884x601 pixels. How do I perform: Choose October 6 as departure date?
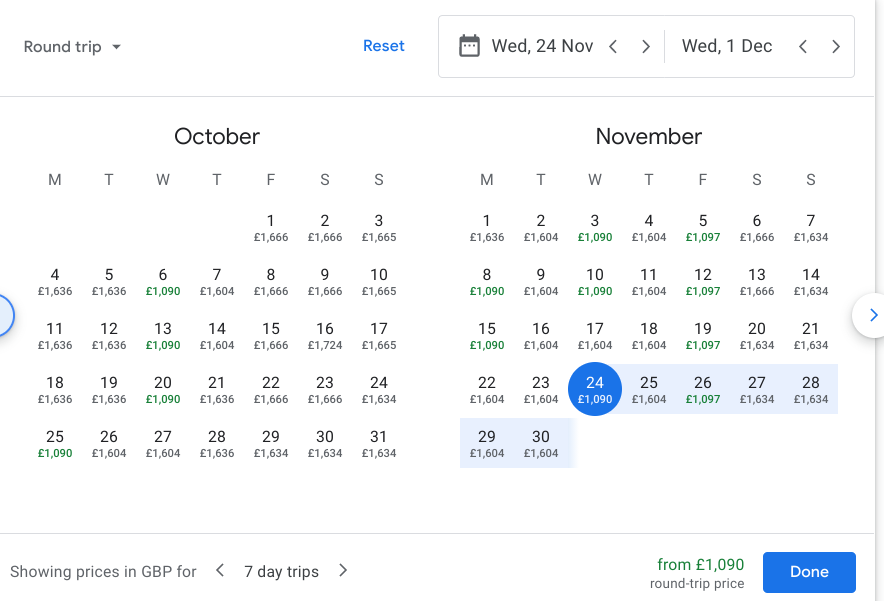click(163, 281)
